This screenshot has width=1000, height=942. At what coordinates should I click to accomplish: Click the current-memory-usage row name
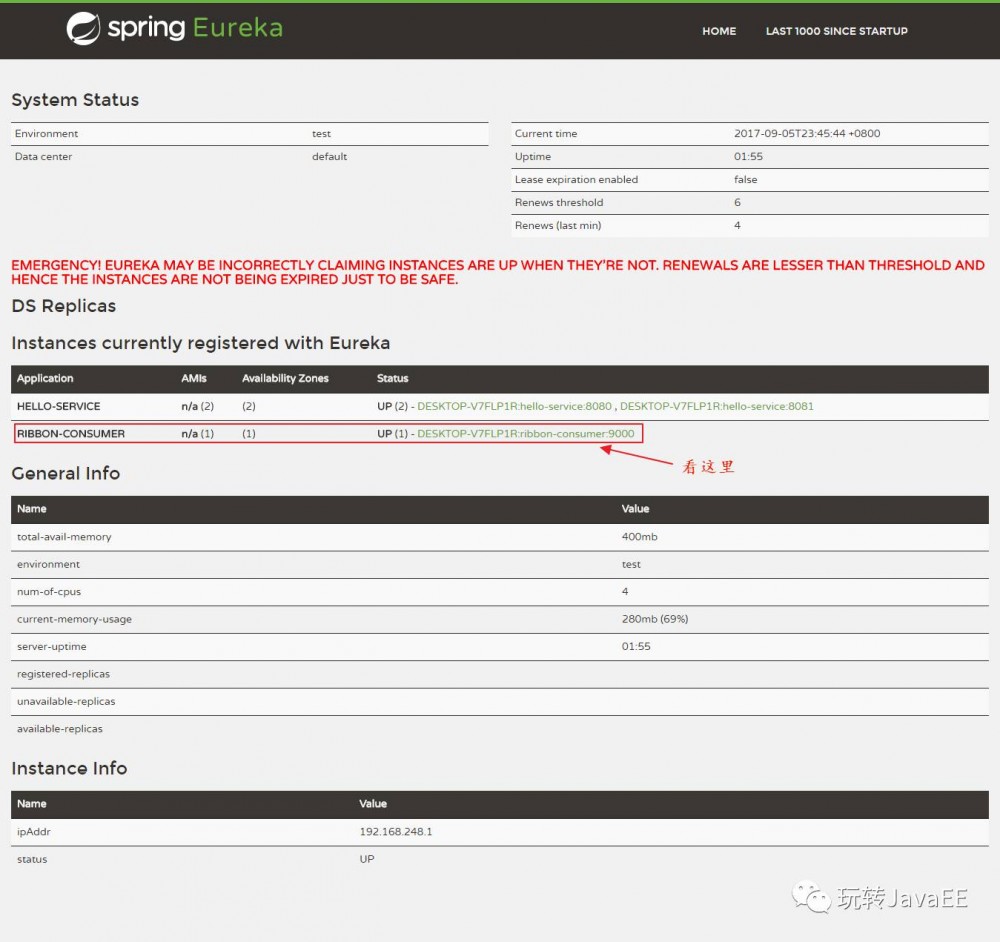(75, 619)
